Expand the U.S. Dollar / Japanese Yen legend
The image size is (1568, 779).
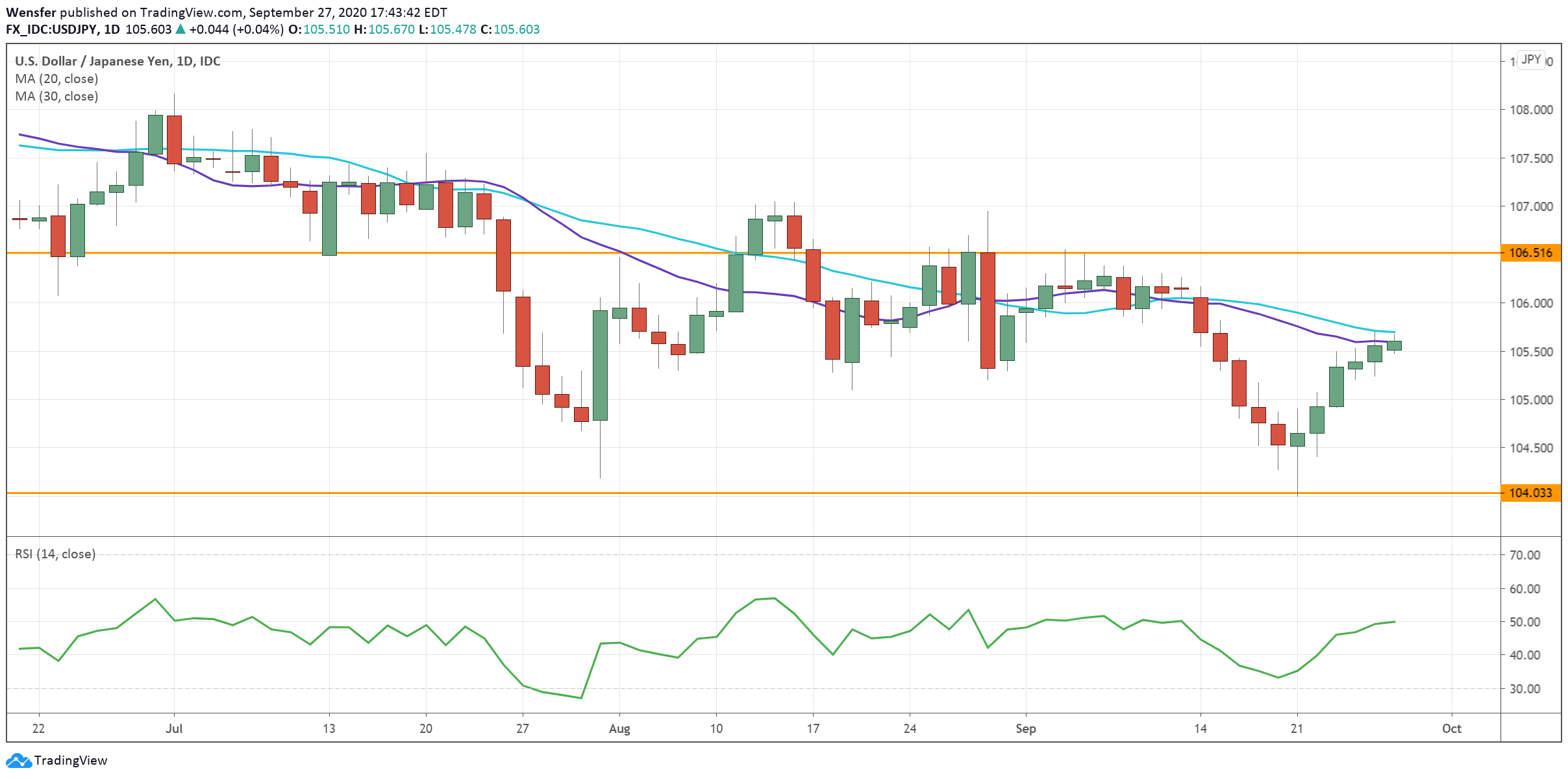pos(117,61)
